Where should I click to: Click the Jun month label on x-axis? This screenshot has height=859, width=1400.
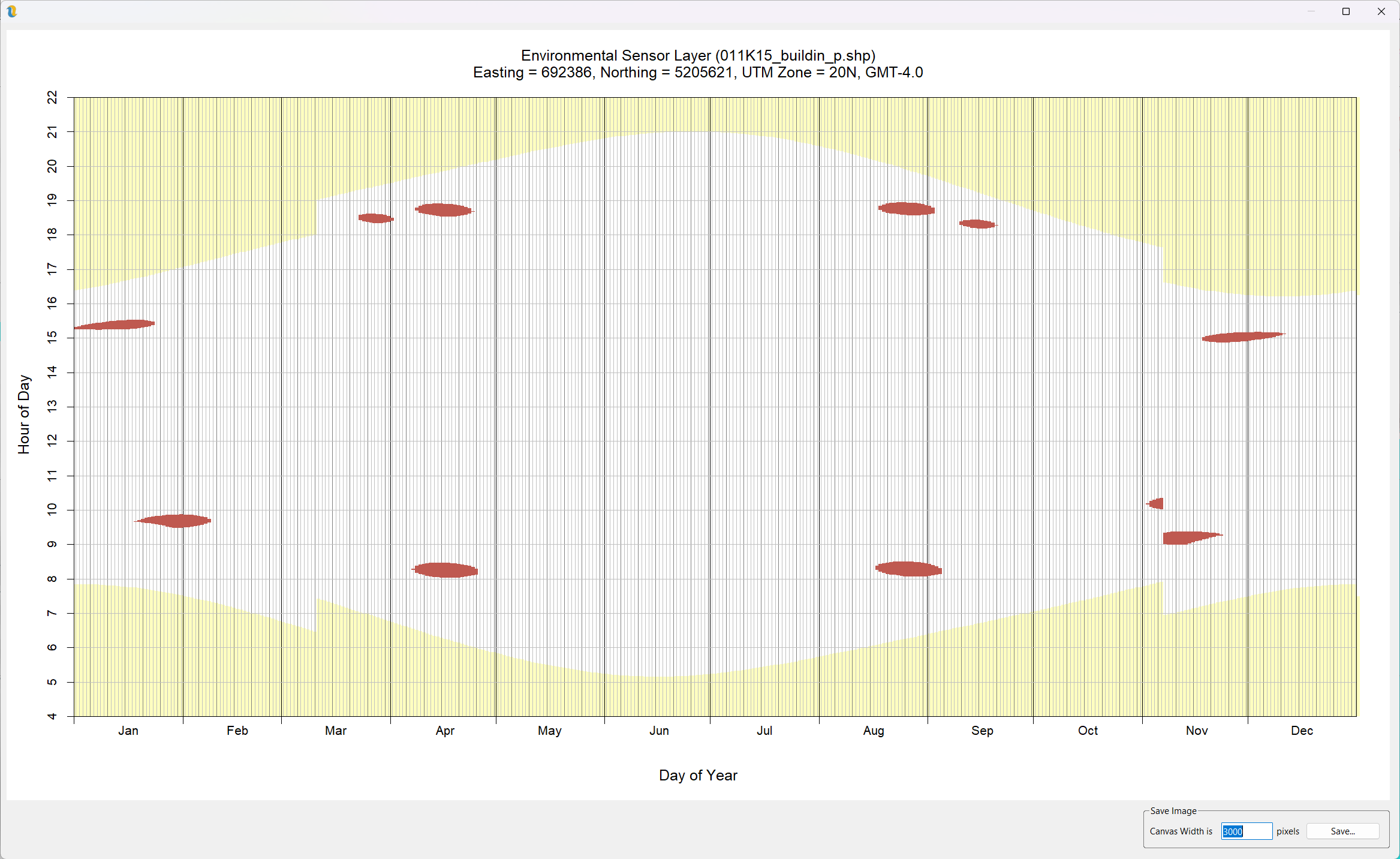[x=658, y=731]
